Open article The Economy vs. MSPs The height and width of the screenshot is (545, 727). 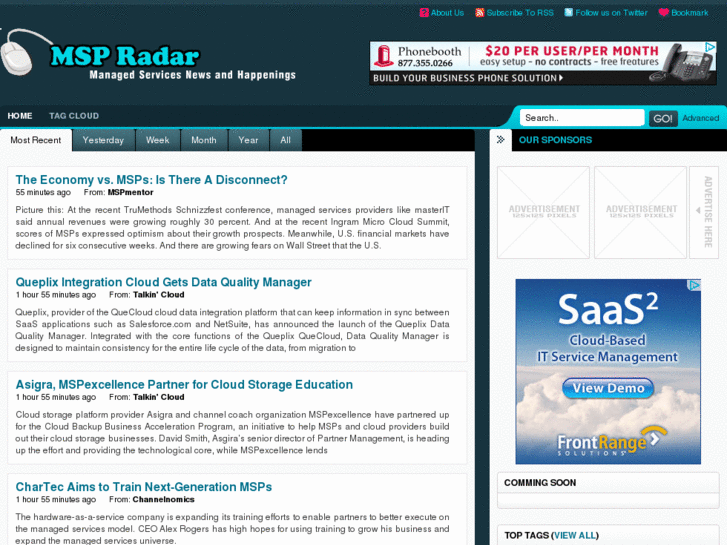pyautogui.click(x=152, y=180)
